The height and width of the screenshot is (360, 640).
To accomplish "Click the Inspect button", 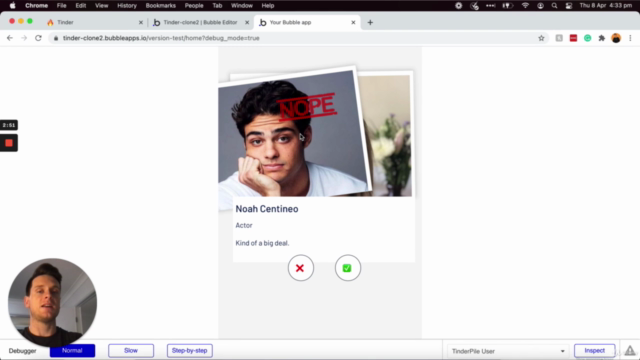I will [x=594, y=351].
